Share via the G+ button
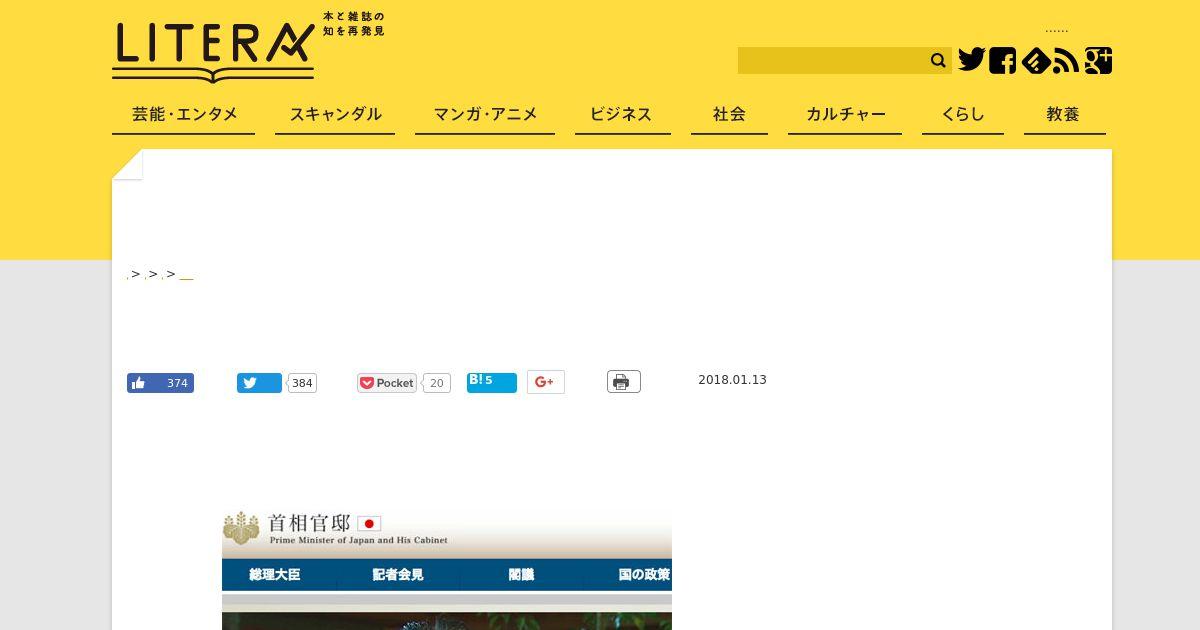The image size is (1200, 630). tap(546, 382)
